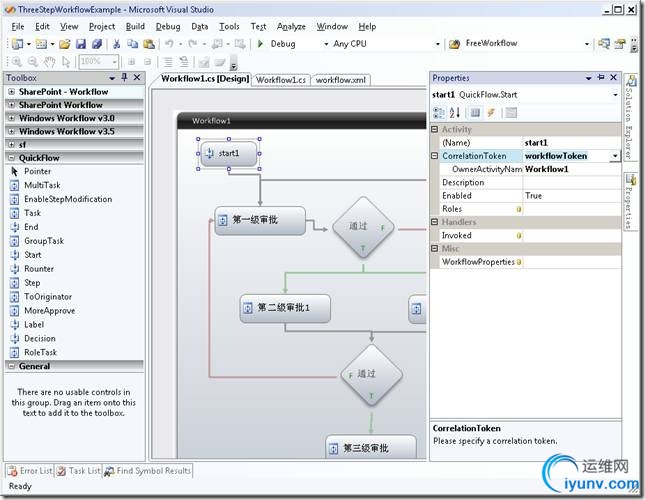Expand the Windows Workflow v3.0 group
Screen dimensions: 645x500
click(12, 118)
